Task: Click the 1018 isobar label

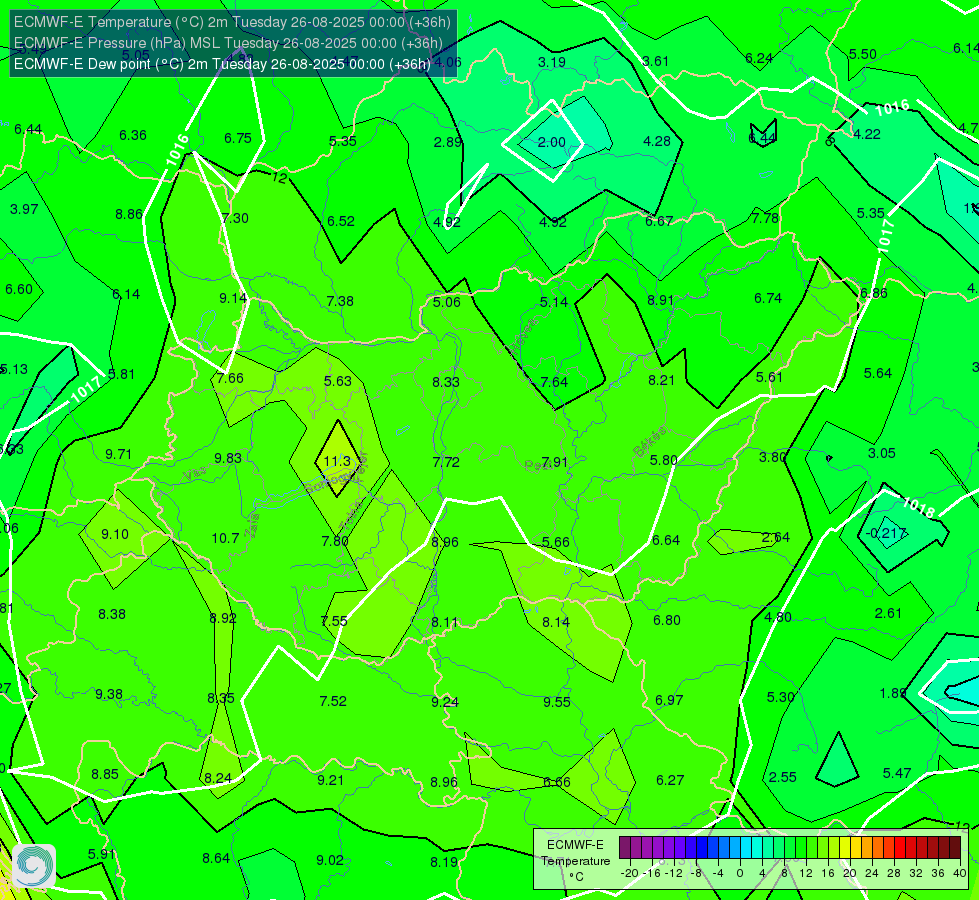Action: 918,507
